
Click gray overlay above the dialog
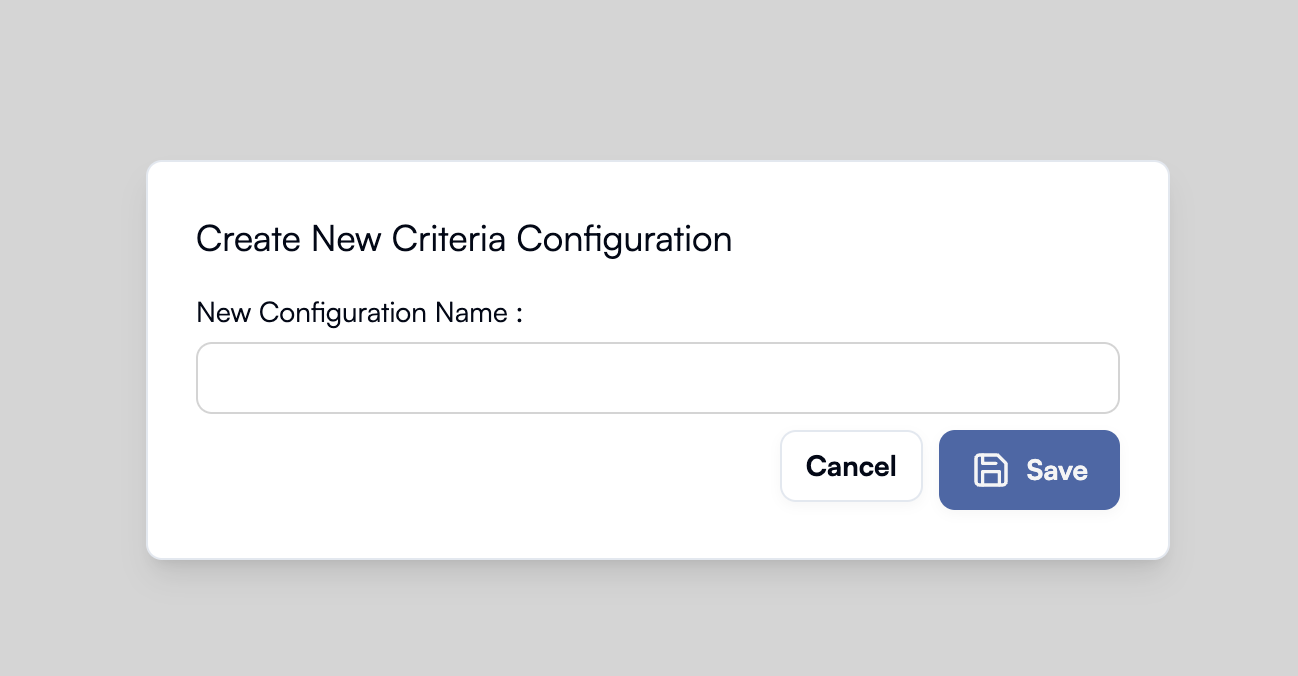[649, 78]
